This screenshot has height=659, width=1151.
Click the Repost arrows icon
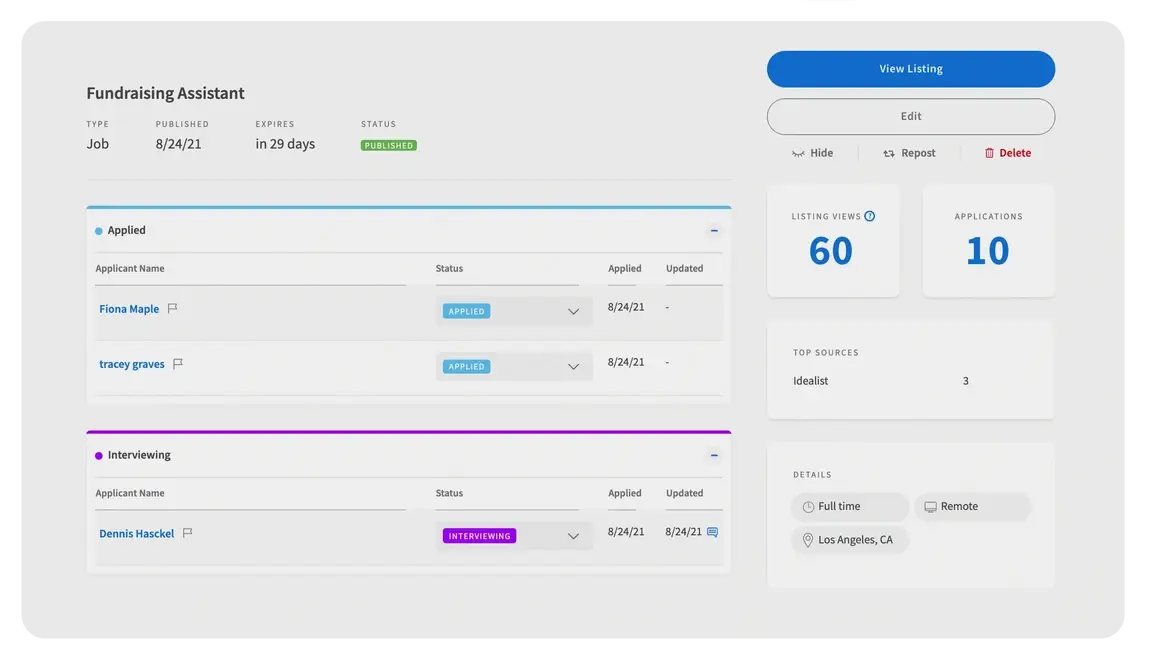coord(889,153)
